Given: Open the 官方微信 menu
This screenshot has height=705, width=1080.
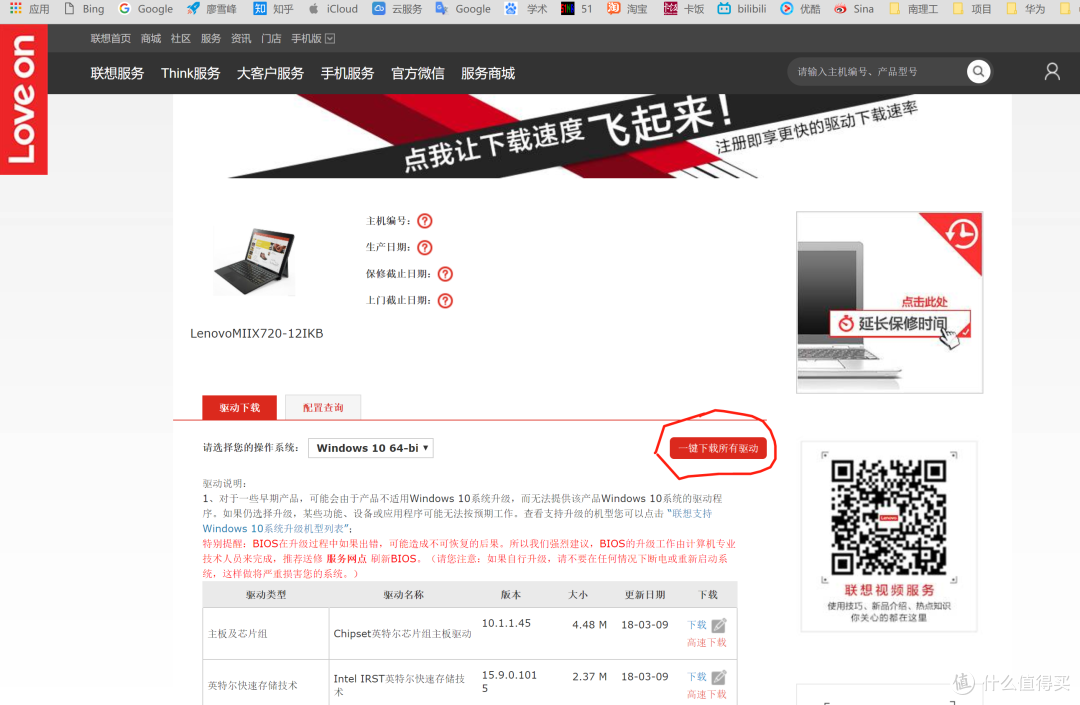Looking at the screenshot, I should coord(417,73).
